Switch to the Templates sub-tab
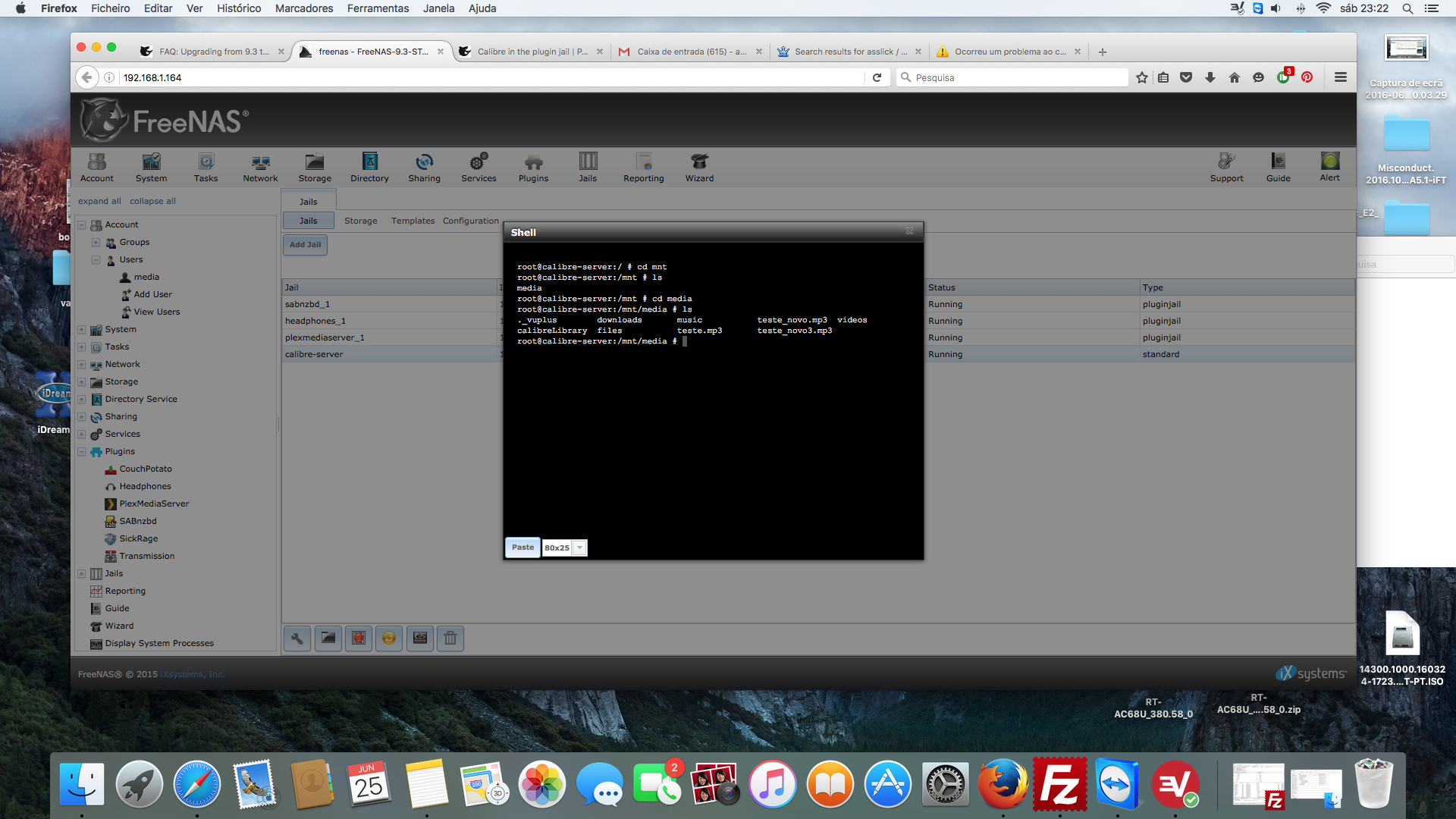Screen dimensions: 1456x819 coord(413,221)
